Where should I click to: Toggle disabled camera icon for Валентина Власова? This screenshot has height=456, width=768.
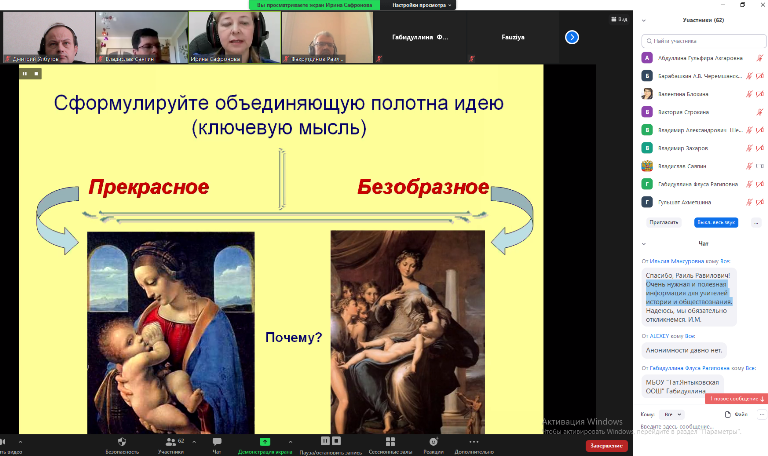[x=760, y=94]
